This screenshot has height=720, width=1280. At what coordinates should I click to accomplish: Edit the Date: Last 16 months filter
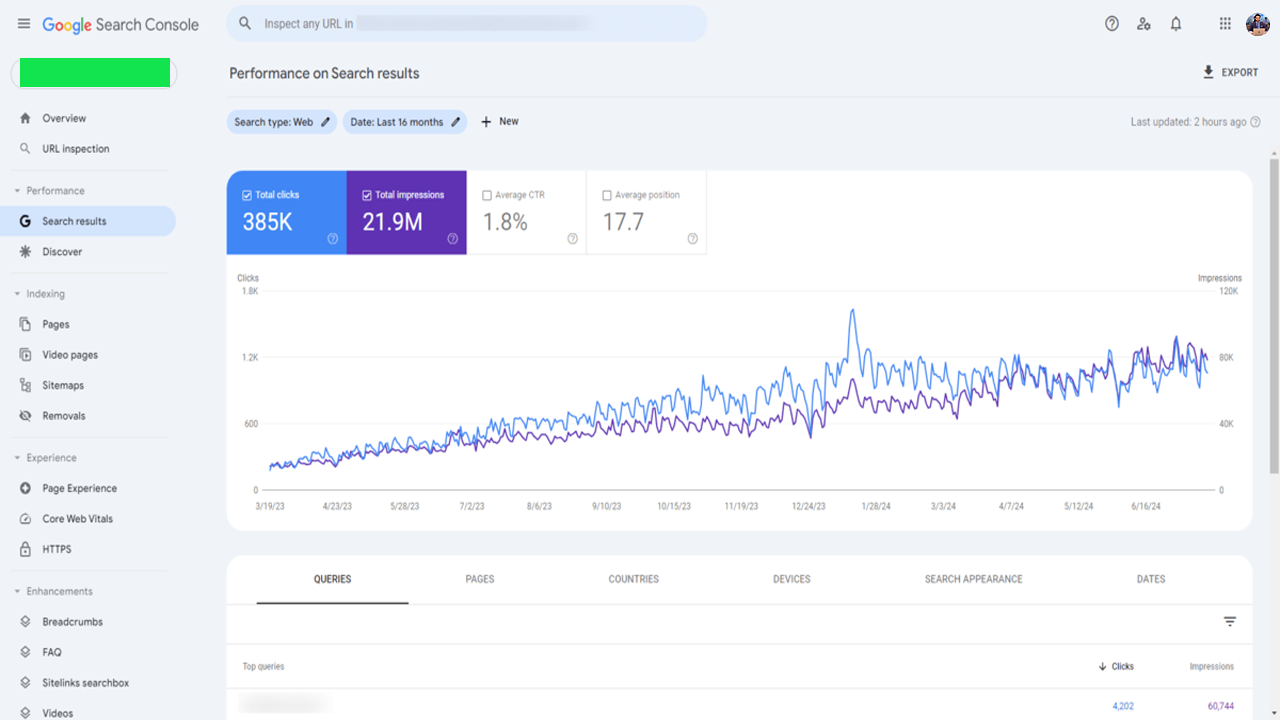pos(404,122)
